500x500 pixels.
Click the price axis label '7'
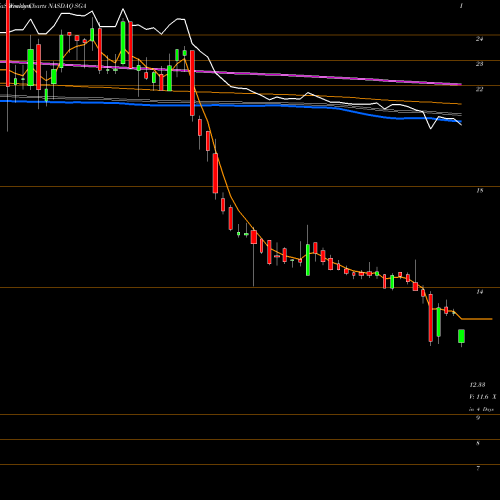click(x=478, y=468)
